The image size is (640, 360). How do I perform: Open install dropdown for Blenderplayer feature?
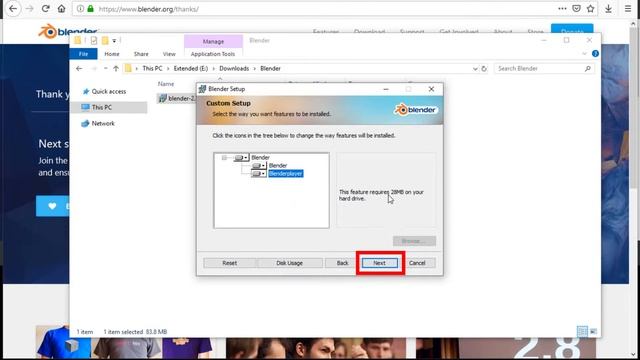pyautogui.click(x=259, y=174)
